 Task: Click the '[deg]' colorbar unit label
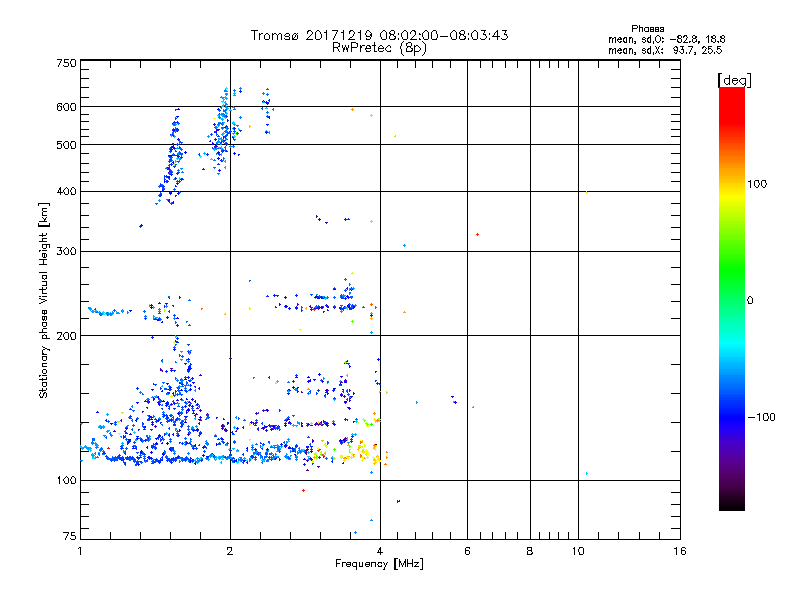[734, 80]
